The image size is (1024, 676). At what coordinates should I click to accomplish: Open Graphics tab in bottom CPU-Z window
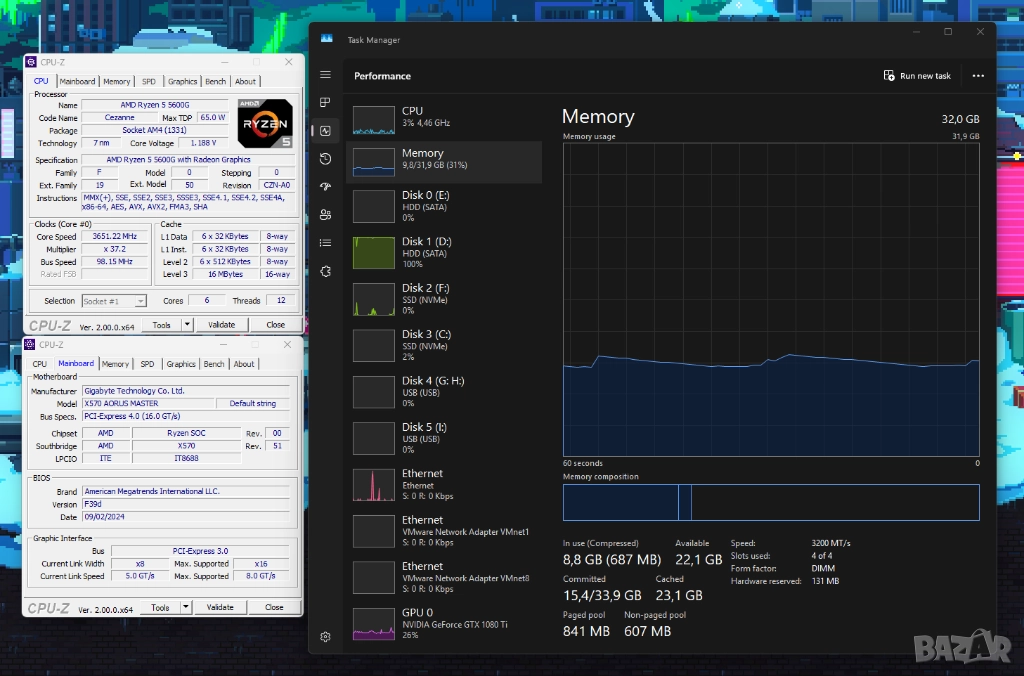point(181,364)
